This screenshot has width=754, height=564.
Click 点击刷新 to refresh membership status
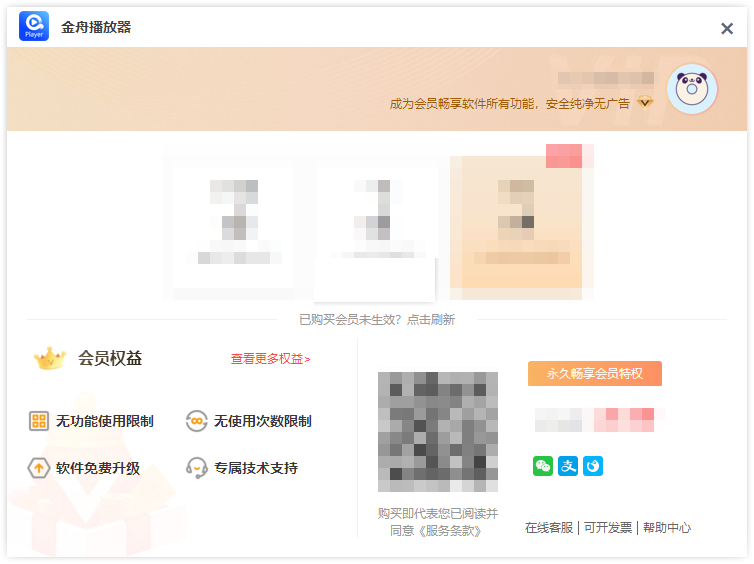[431, 319]
